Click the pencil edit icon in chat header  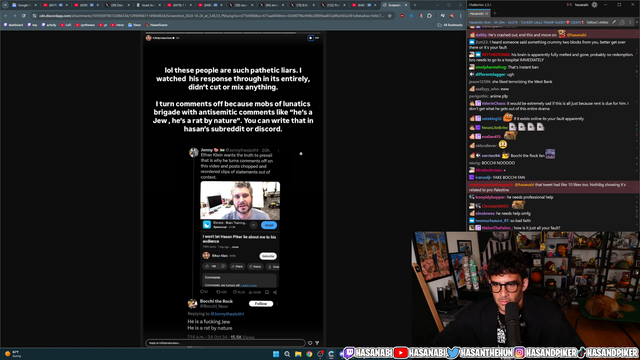pos(614,22)
